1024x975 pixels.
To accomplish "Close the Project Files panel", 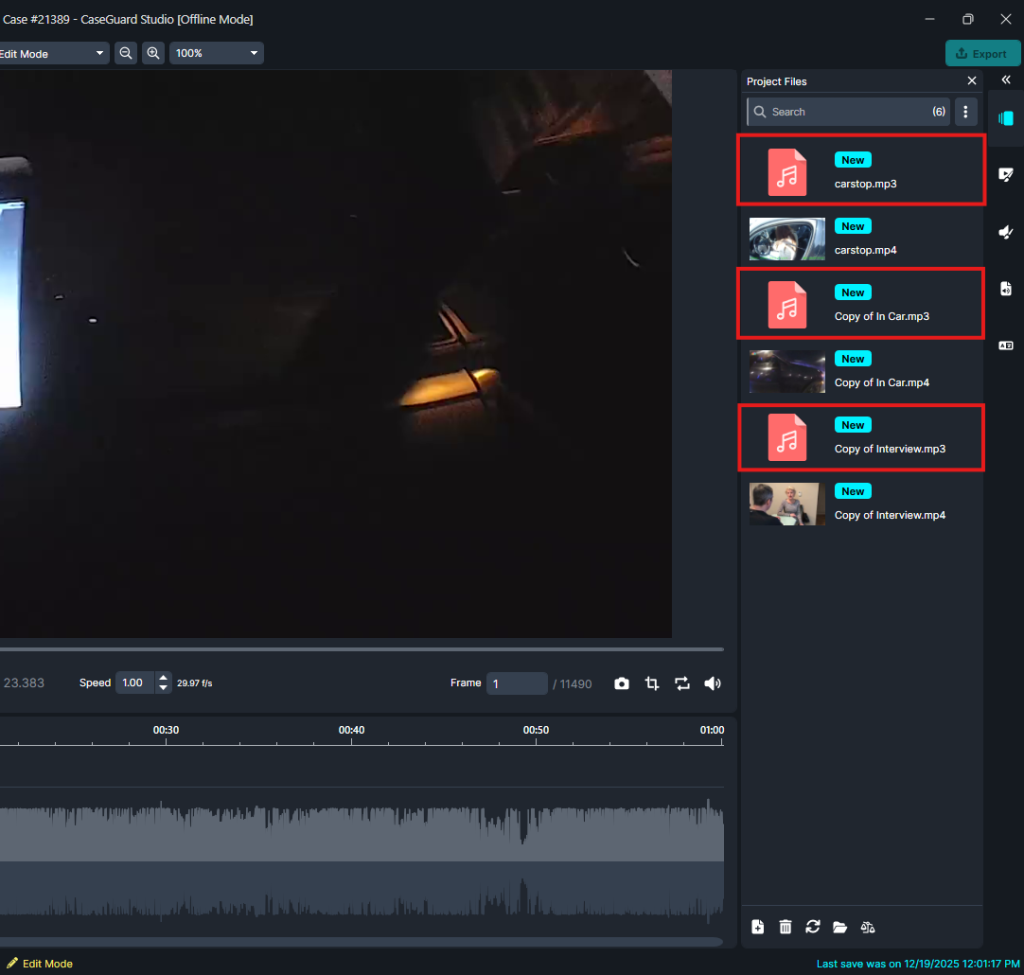I will click(x=971, y=81).
